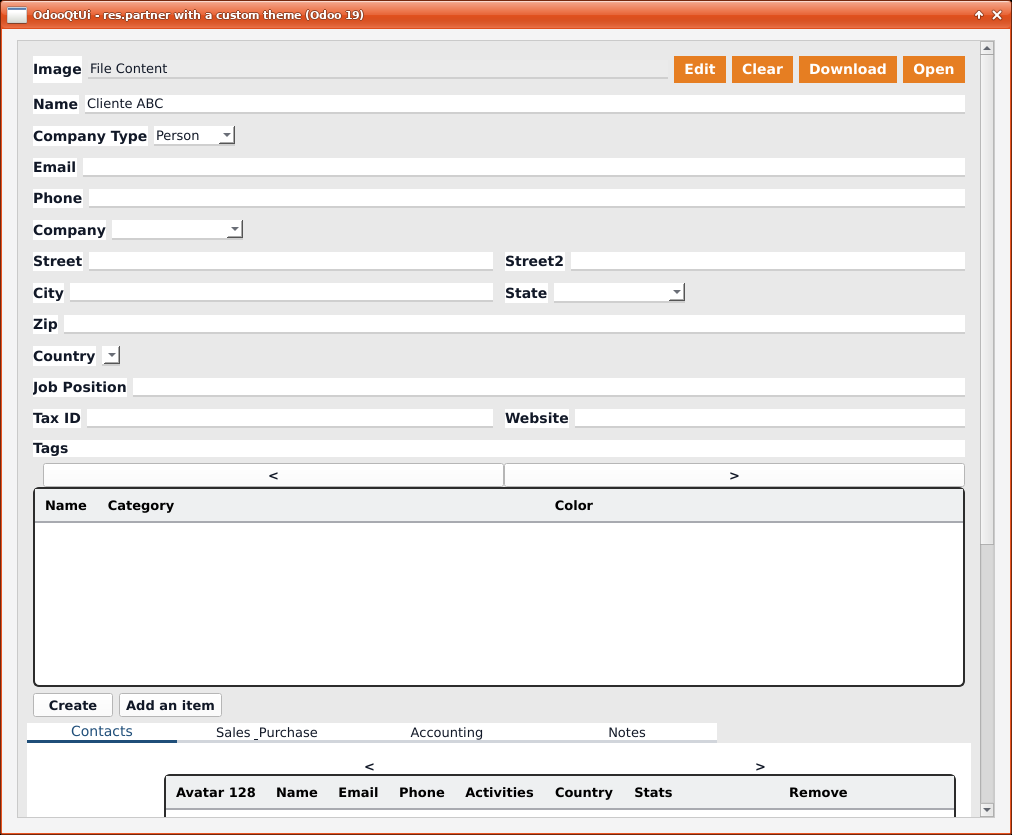Click previous page arrow in Contacts list
The height and width of the screenshot is (835, 1012).
coord(369,767)
